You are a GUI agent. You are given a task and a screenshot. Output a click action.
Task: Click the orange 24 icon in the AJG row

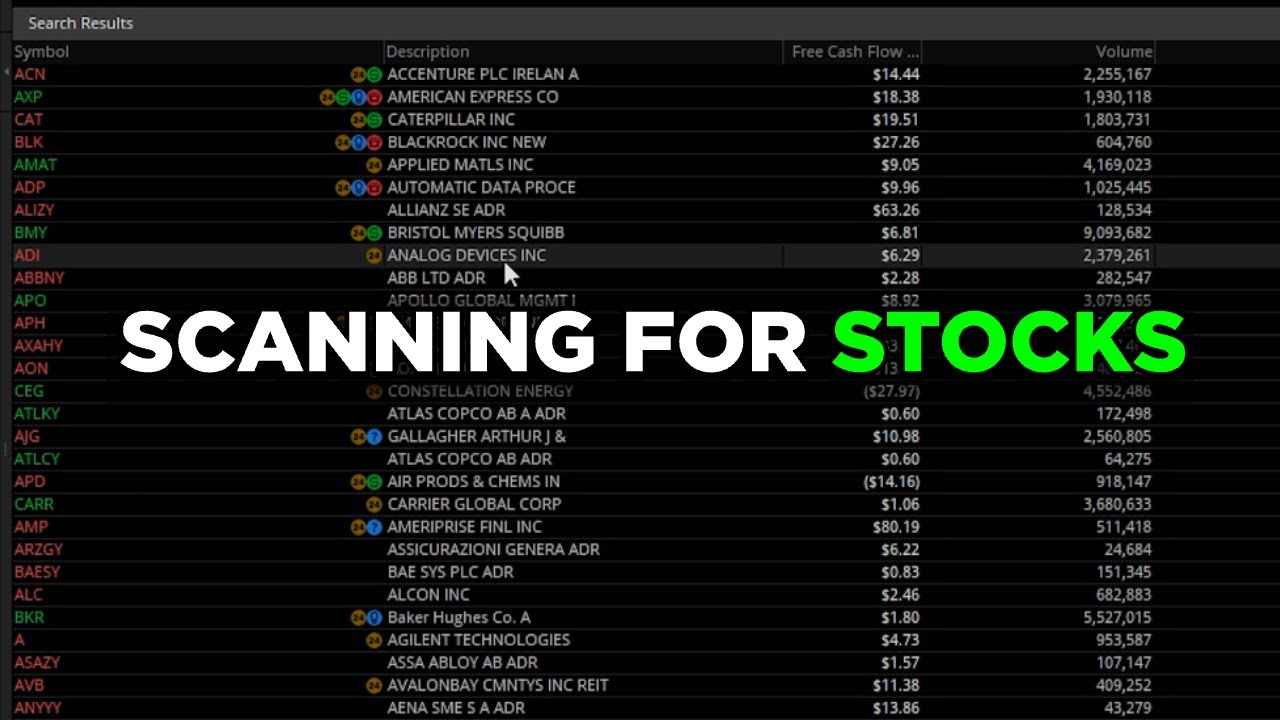[x=358, y=436]
